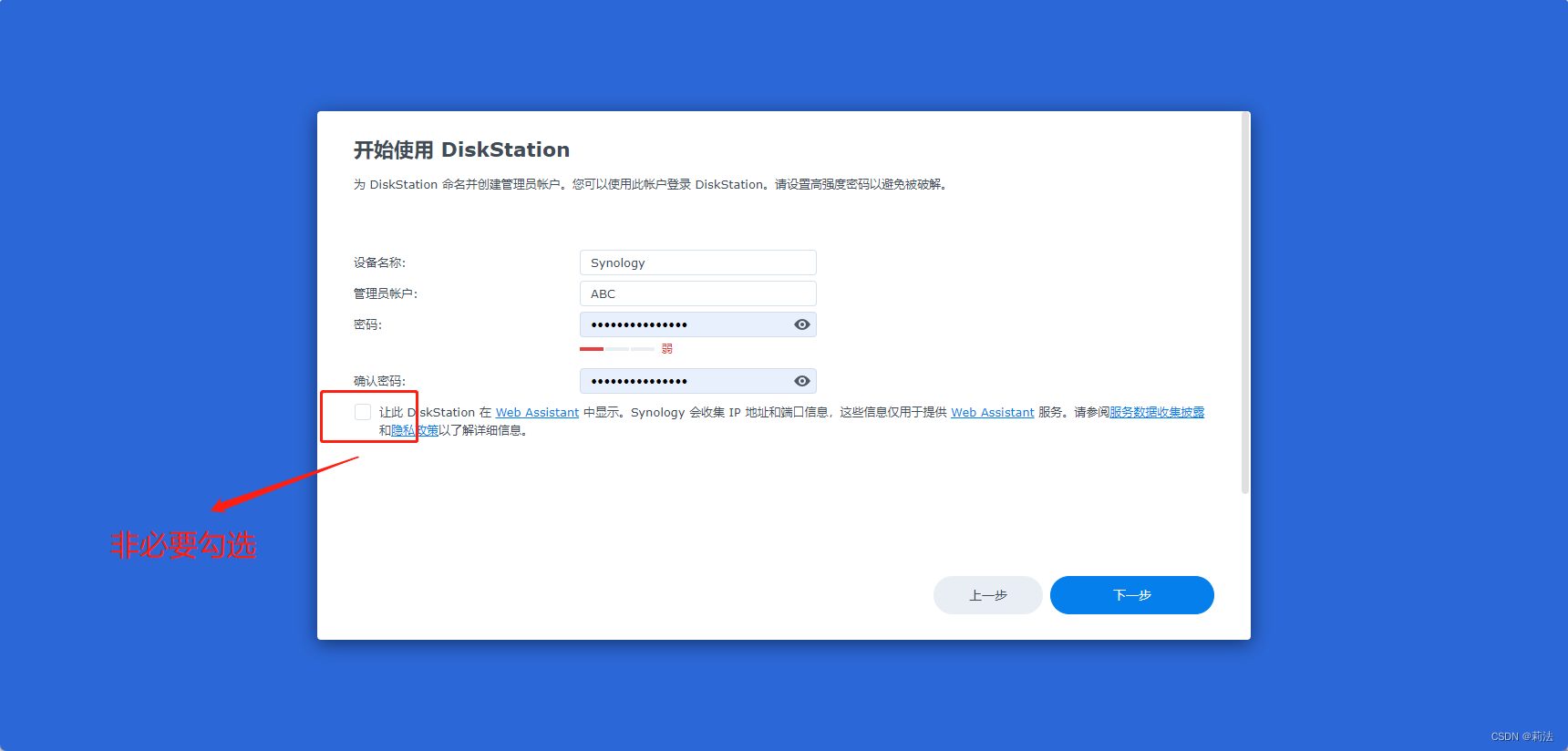Show password via eye icon in 密码 field
The height and width of the screenshot is (751, 1568).
coord(802,324)
